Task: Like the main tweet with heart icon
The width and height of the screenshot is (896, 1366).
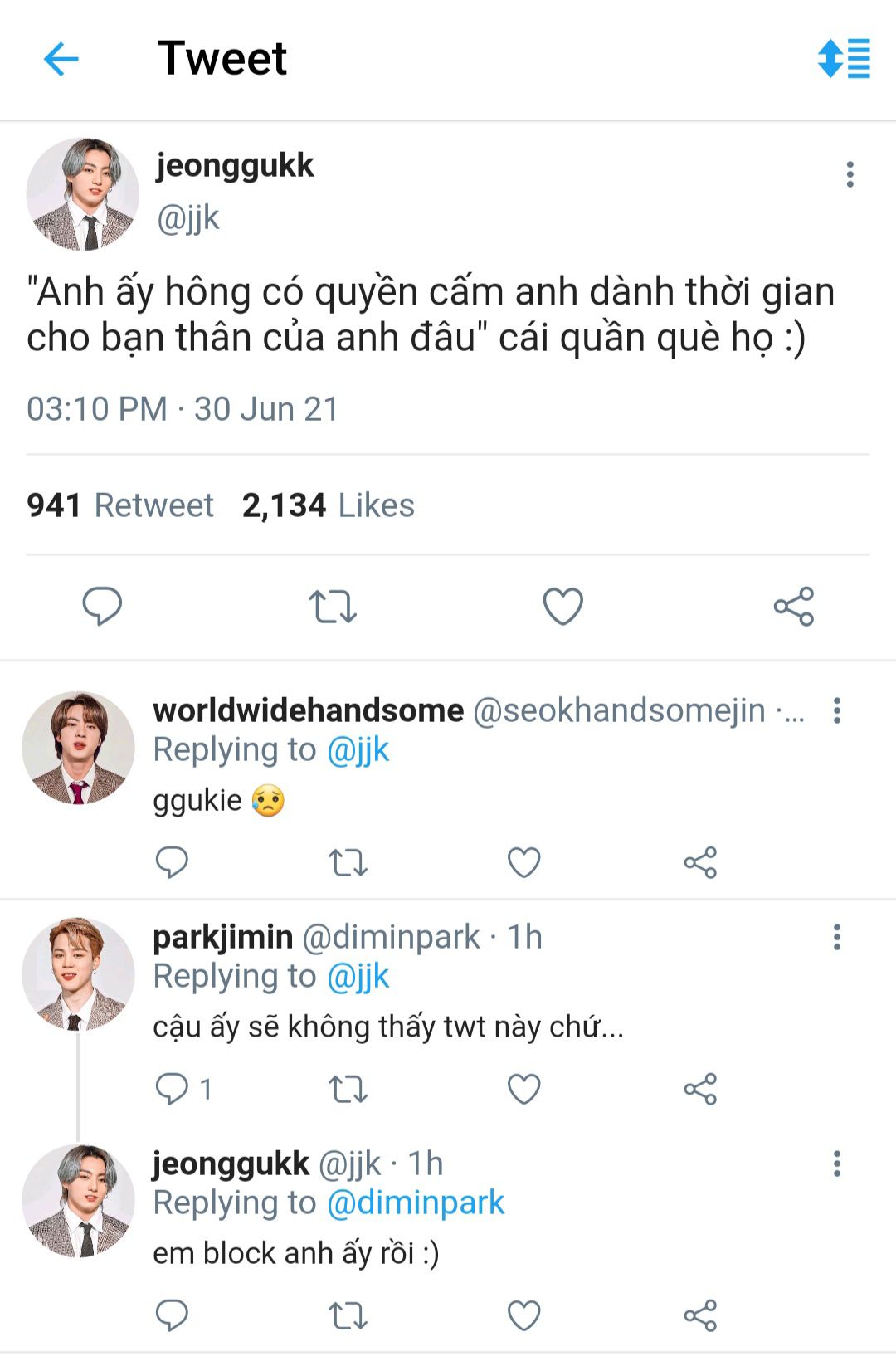Action: [563, 606]
